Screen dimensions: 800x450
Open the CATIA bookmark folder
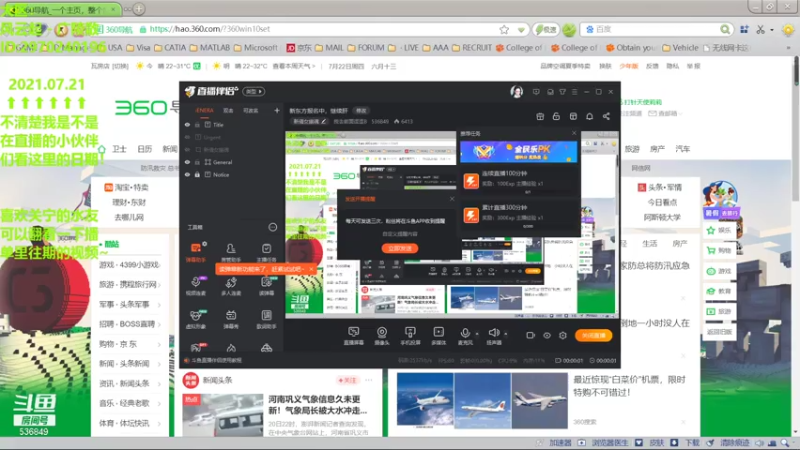[170, 47]
